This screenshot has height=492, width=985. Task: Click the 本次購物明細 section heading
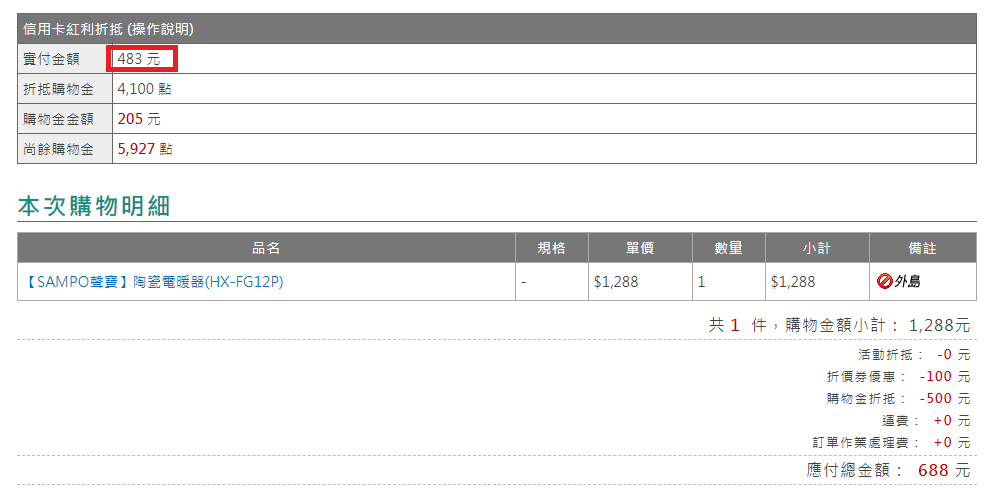pos(94,206)
